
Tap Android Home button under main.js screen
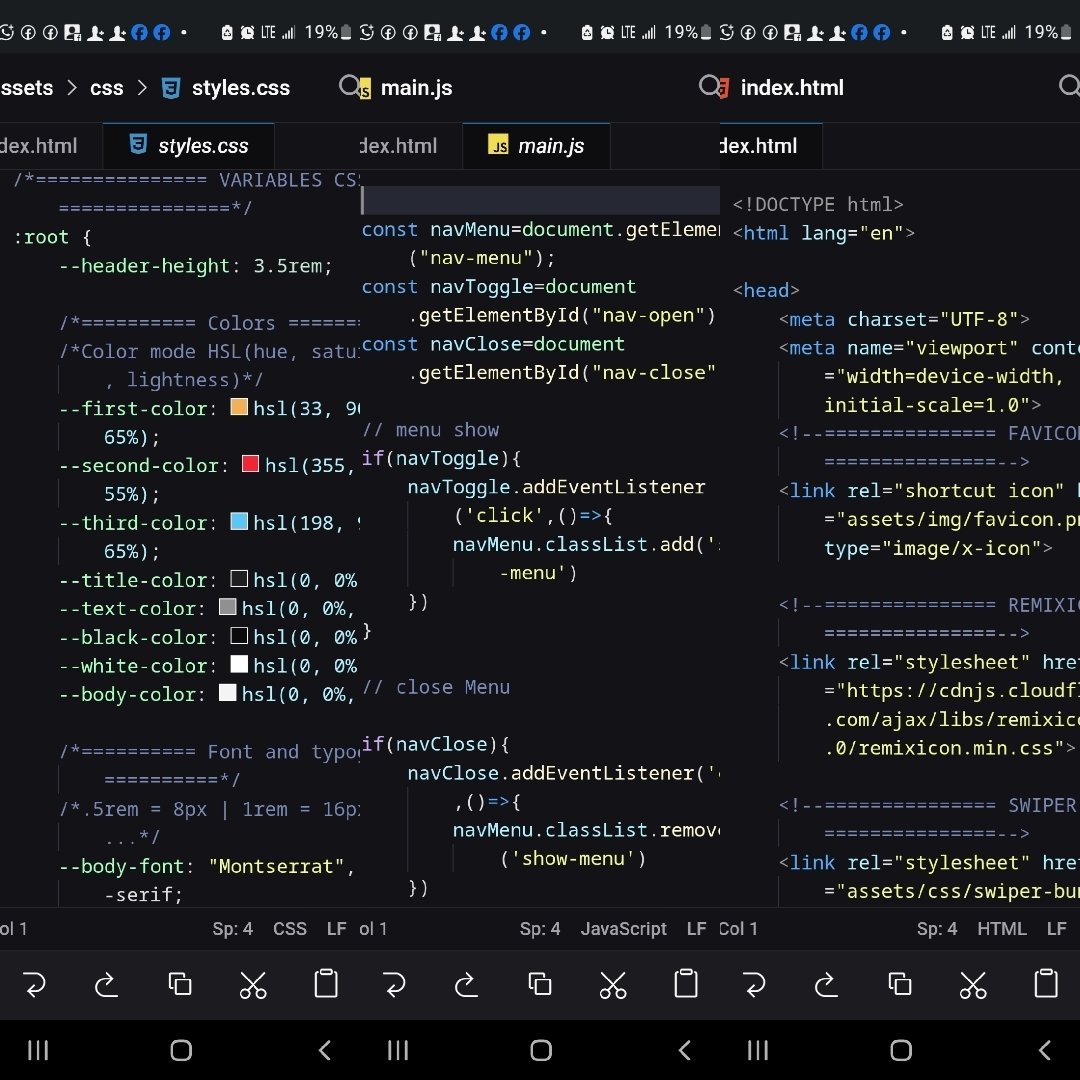pyautogui.click(x=541, y=1050)
